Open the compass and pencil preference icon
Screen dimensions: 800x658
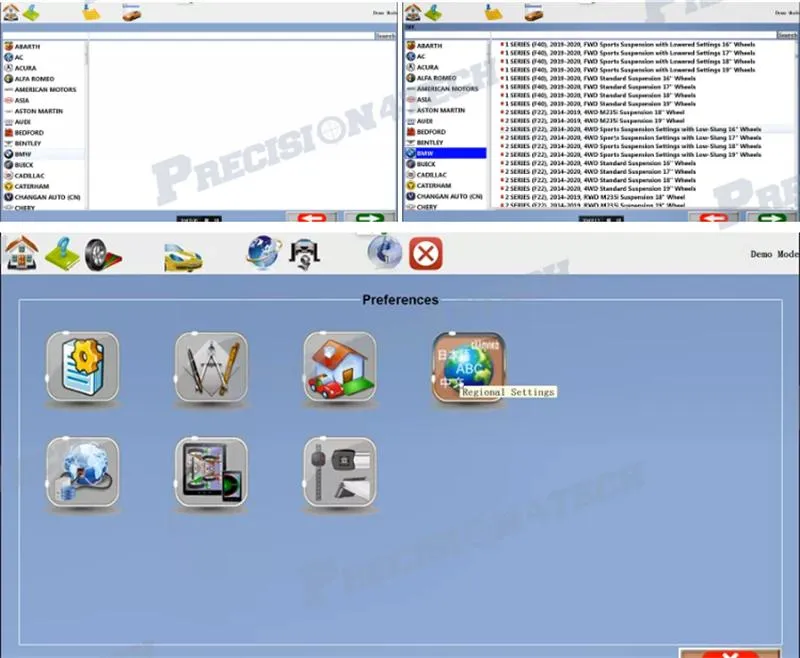click(210, 368)
